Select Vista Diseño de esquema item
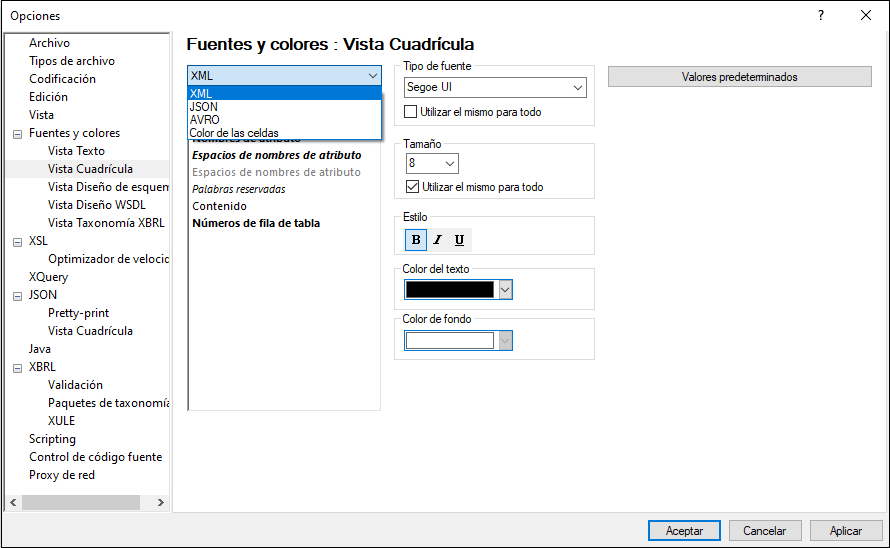Image resolution: width=890 pixels, height=548 pixels. pos(108,187)
